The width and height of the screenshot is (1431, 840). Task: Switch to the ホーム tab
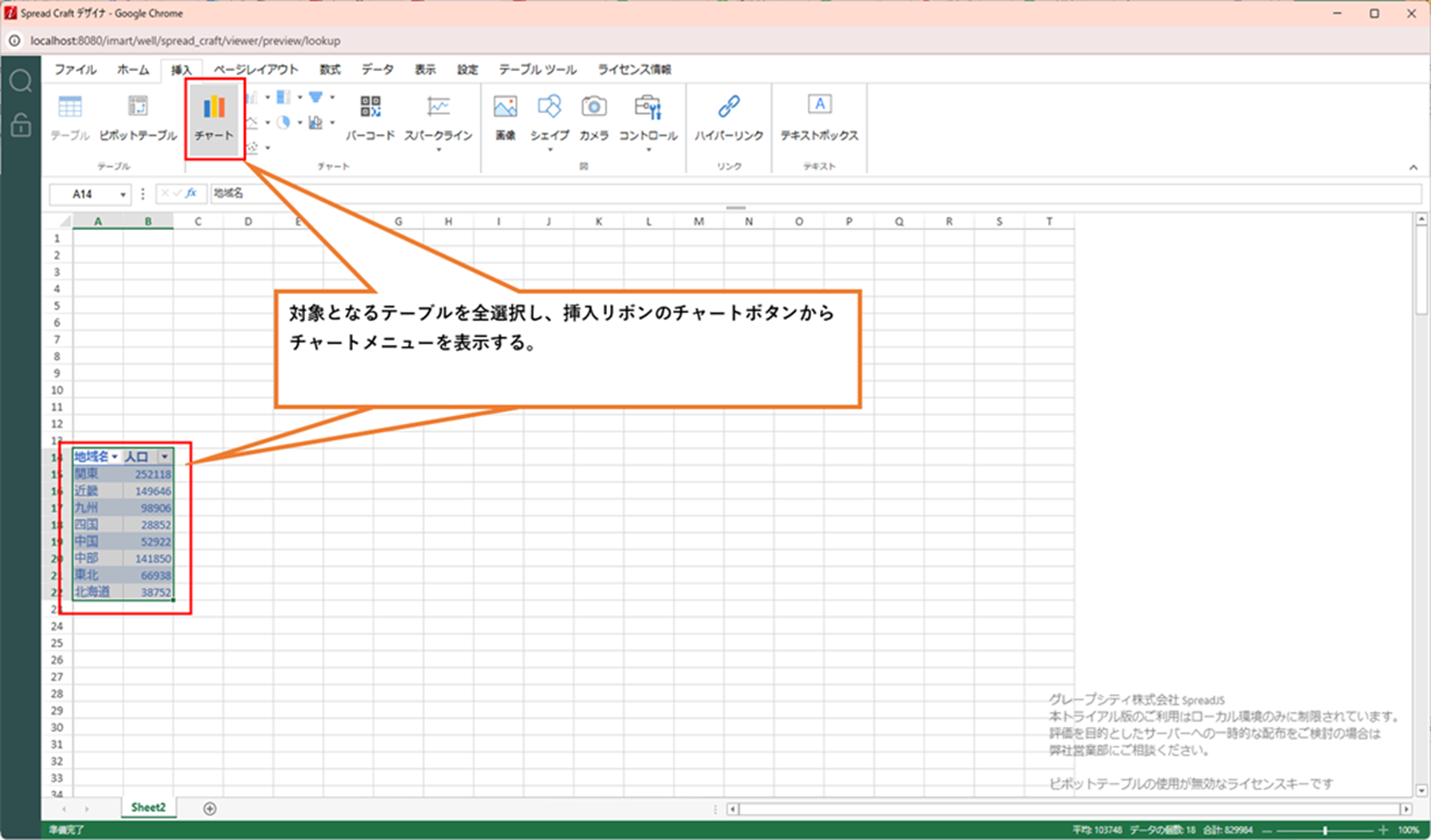133,69
